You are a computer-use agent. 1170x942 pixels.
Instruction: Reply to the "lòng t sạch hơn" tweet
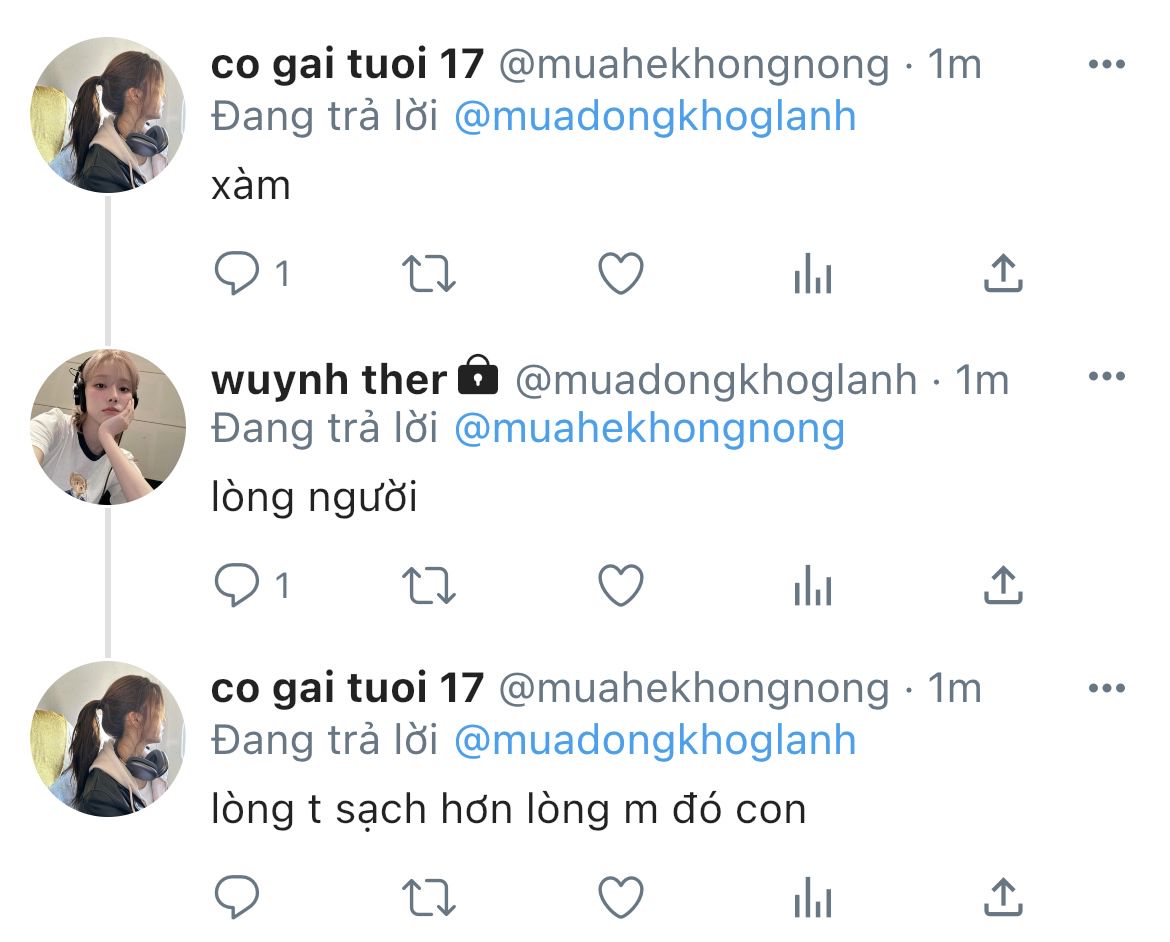237,896
